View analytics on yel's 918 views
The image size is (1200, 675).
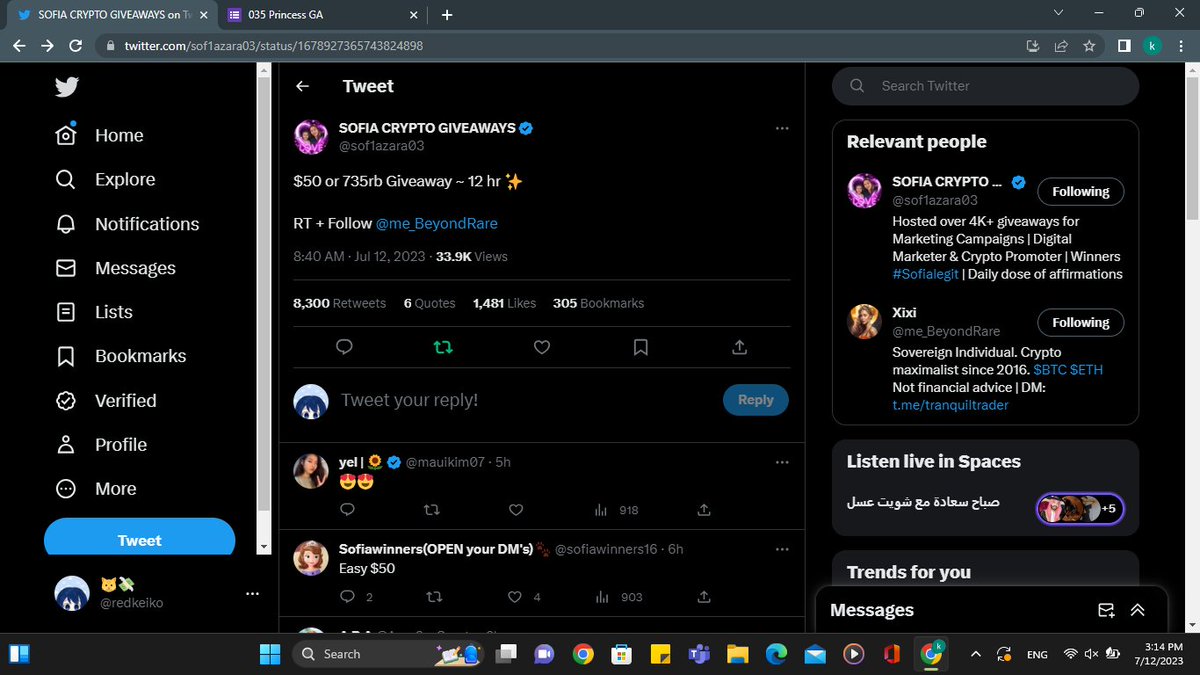(616, 510)
